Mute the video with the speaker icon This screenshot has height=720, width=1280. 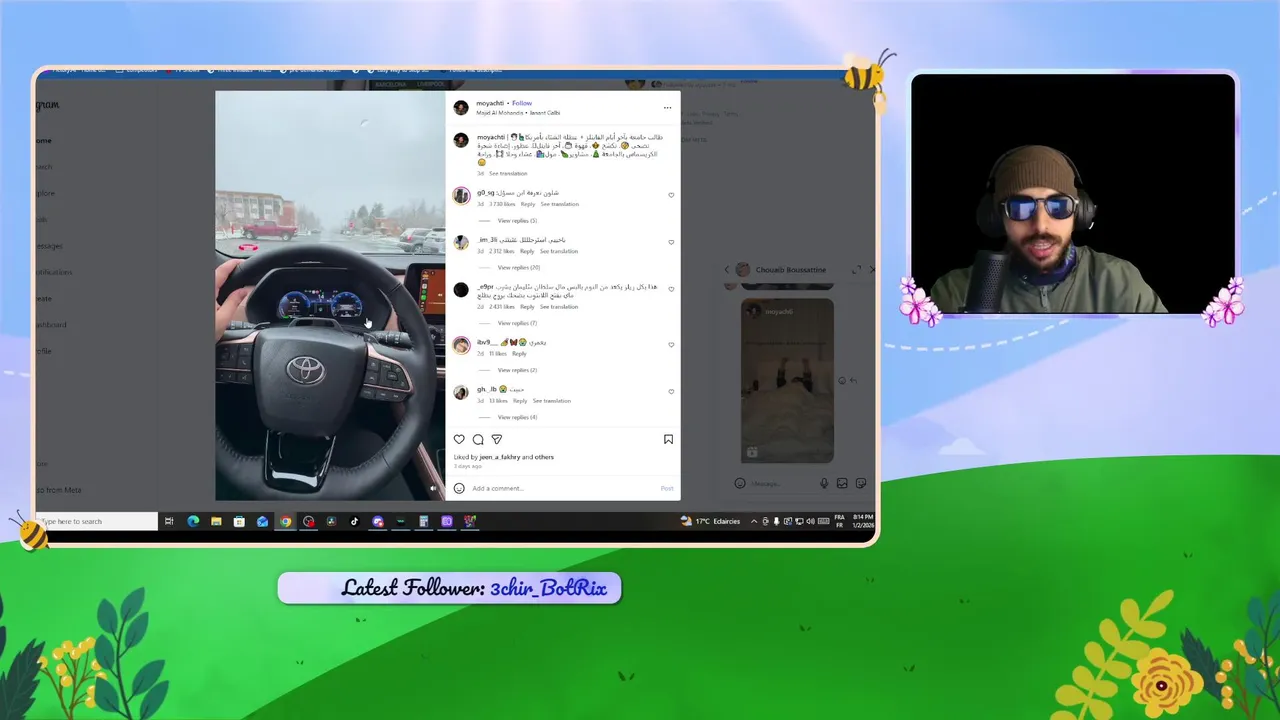(433, 488)
